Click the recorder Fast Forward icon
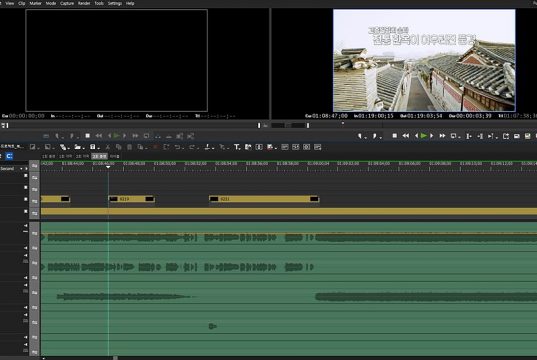 pos(442,136)
